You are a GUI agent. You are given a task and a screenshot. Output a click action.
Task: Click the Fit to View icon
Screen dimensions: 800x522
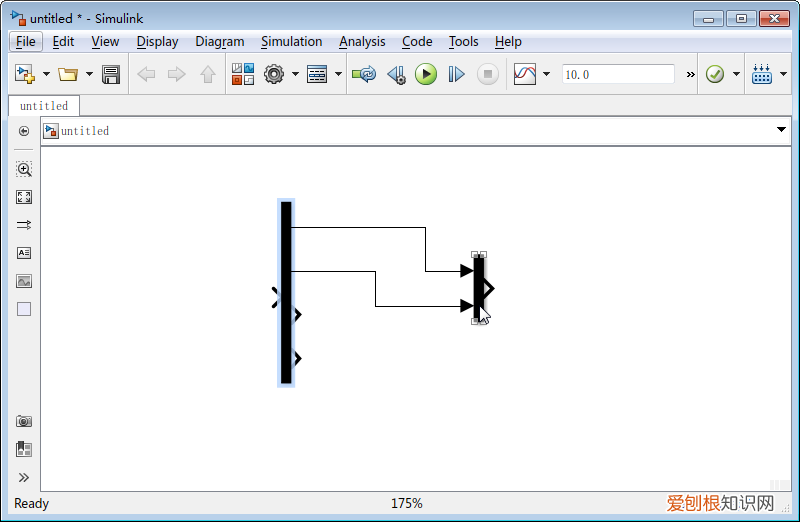24,197
